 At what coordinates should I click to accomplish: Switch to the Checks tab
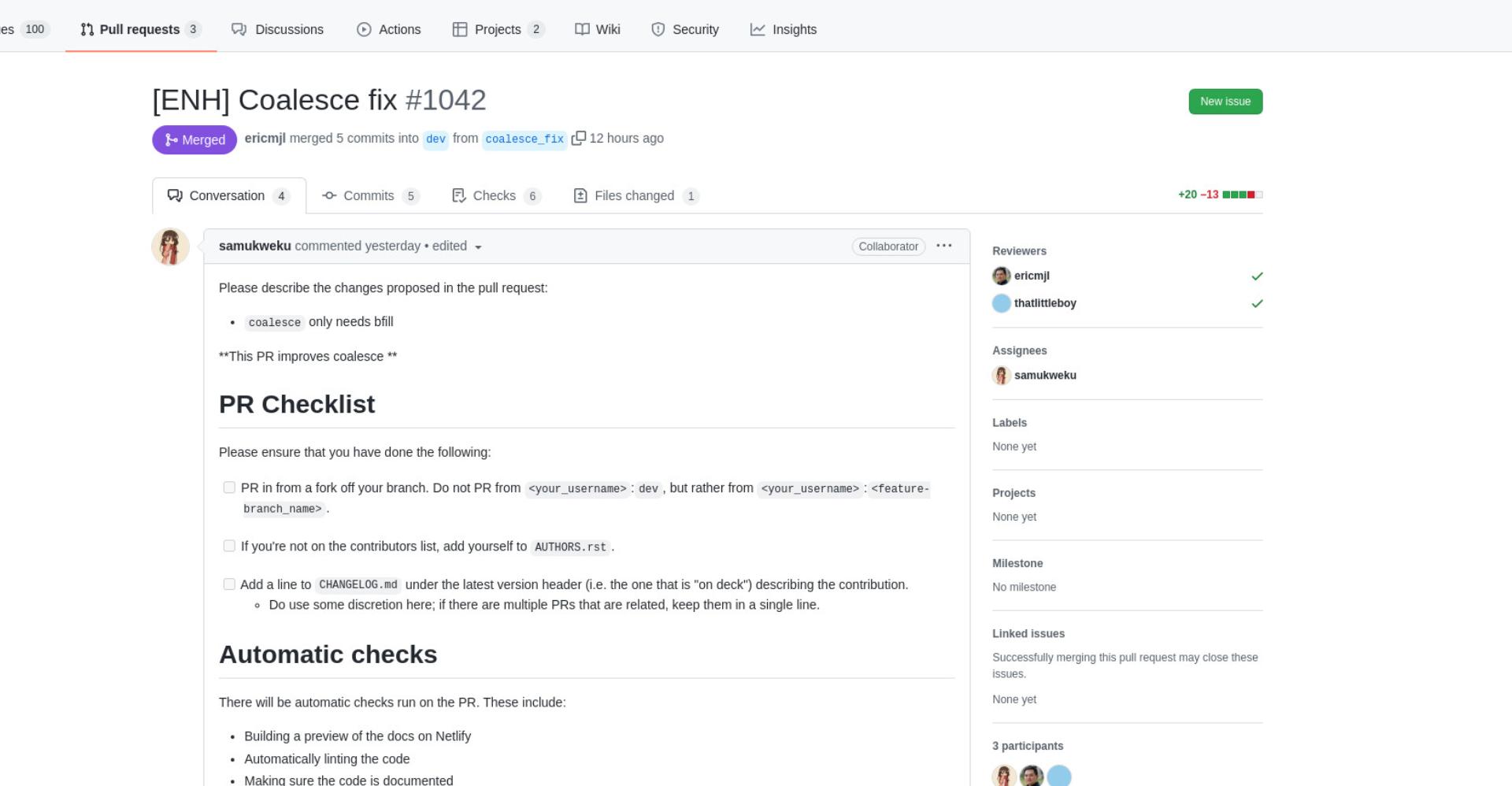[x=496, y=196]
